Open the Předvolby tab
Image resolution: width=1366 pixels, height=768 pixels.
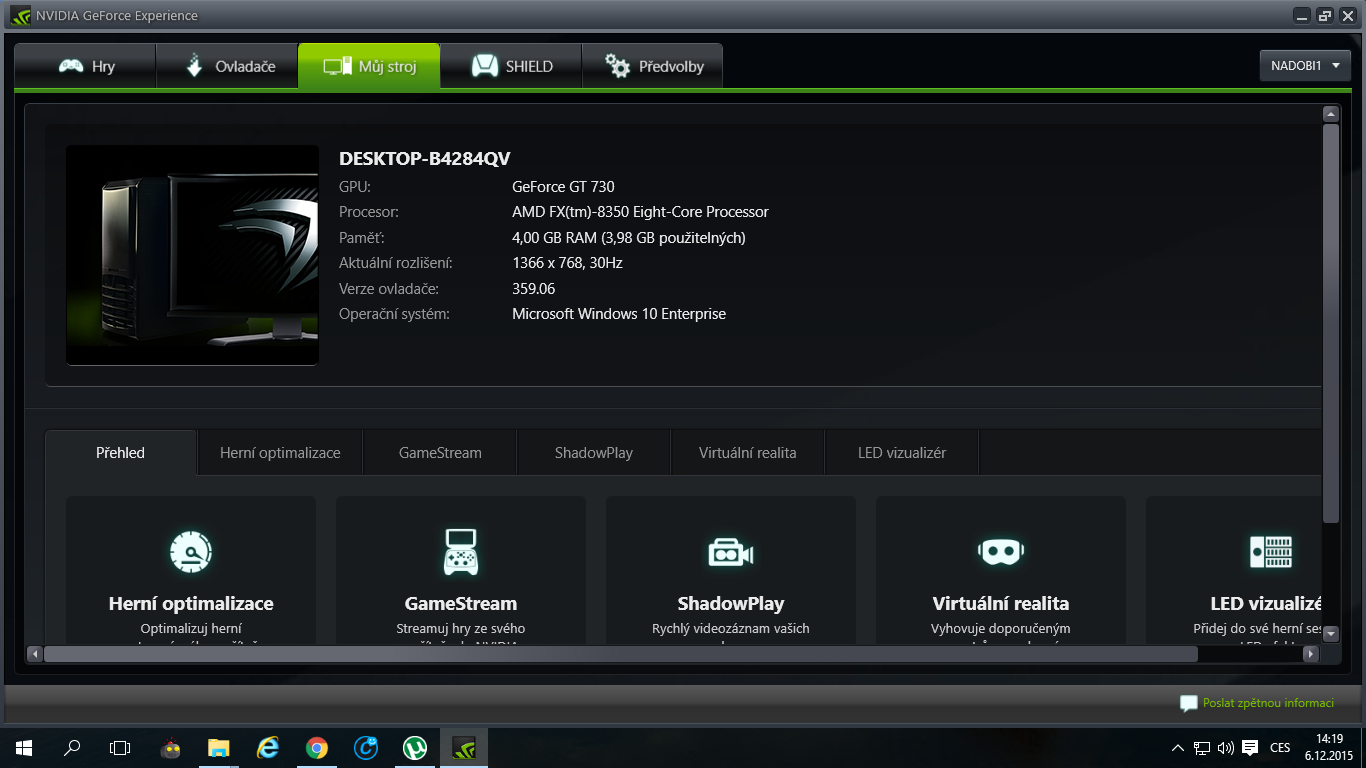(x=654, y=67)
